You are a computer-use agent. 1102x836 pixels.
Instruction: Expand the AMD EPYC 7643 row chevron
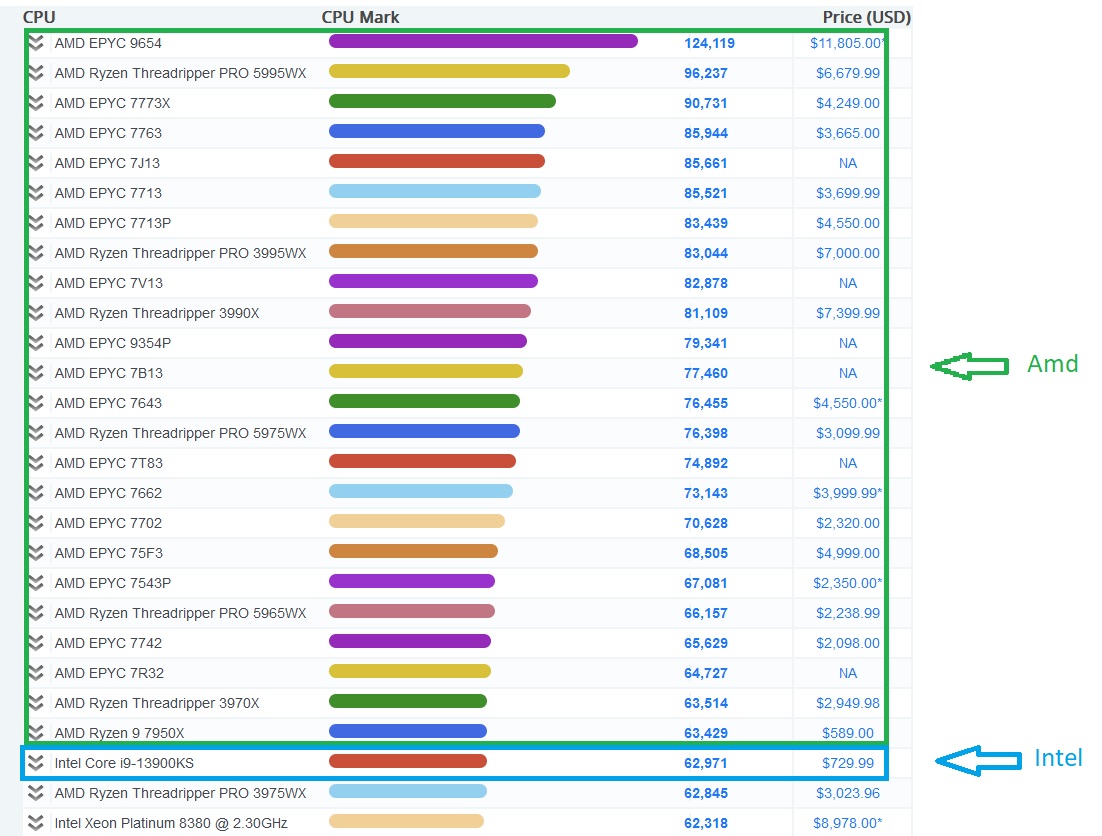point(37,403)
